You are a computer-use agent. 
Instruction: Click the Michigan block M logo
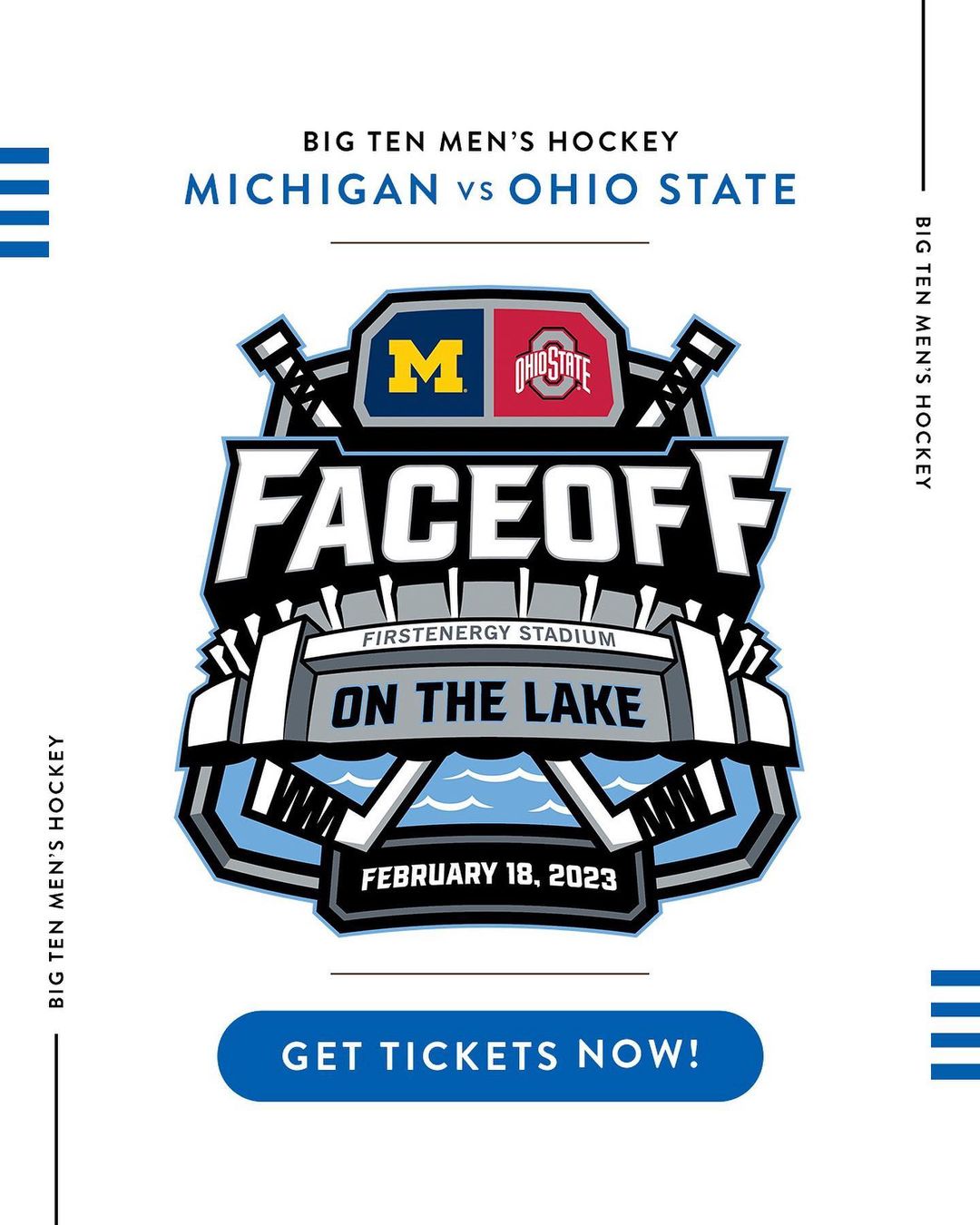426,366
